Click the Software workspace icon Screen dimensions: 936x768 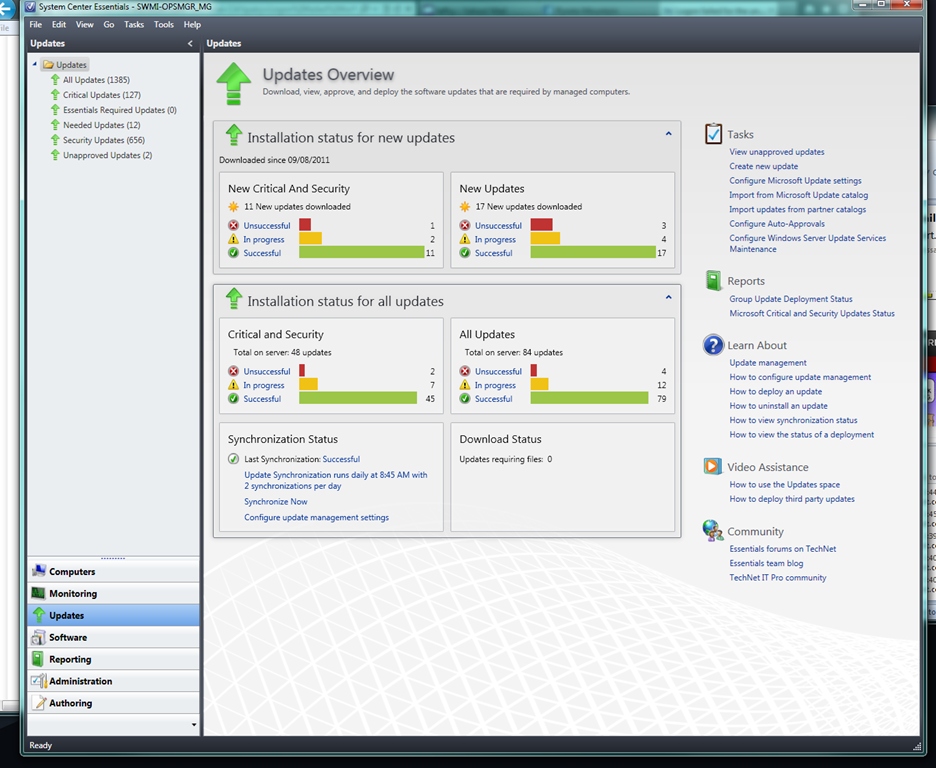39,637
